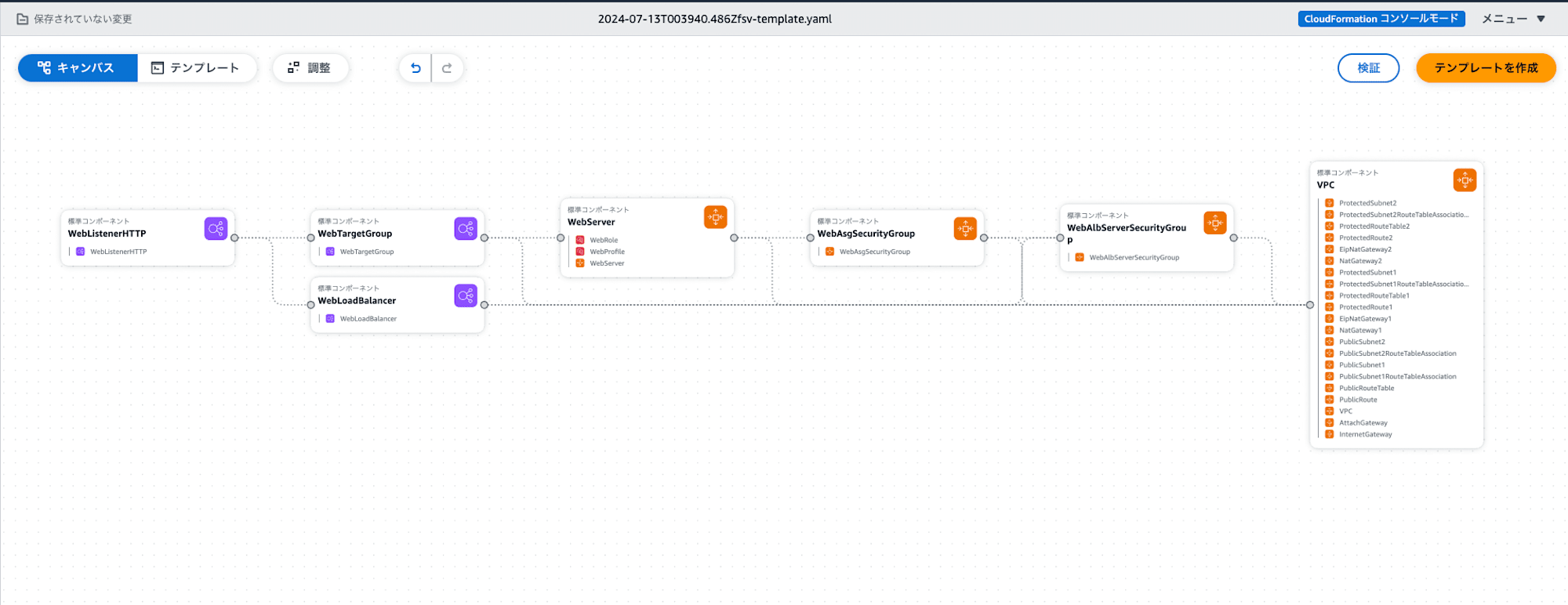Screen dimensions: 1568x605
Task: Switch to the キャンバス canvas tab
Action: click(78, 68)
